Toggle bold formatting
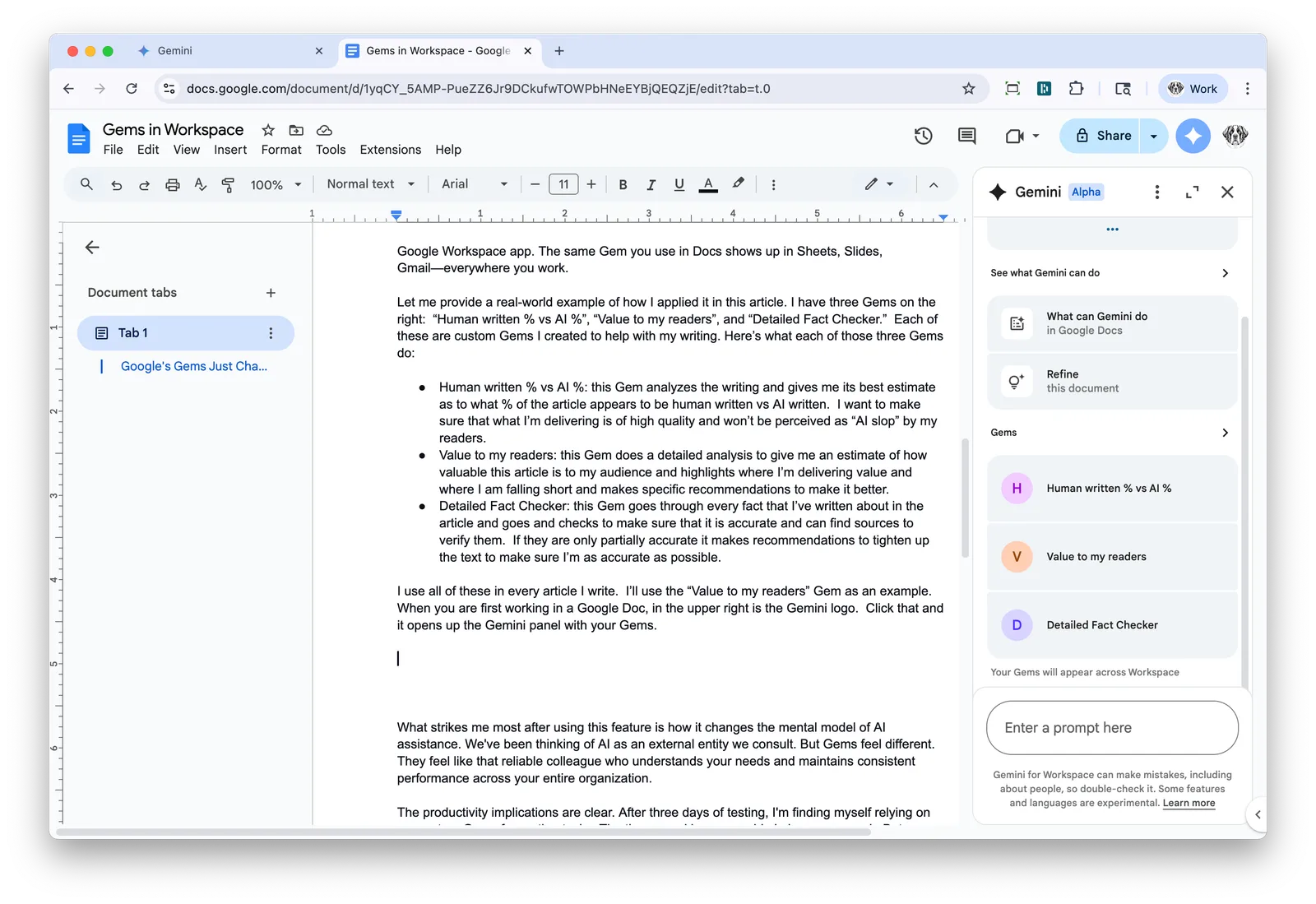This screenshot has width=1316, height=904. (623, 185)
